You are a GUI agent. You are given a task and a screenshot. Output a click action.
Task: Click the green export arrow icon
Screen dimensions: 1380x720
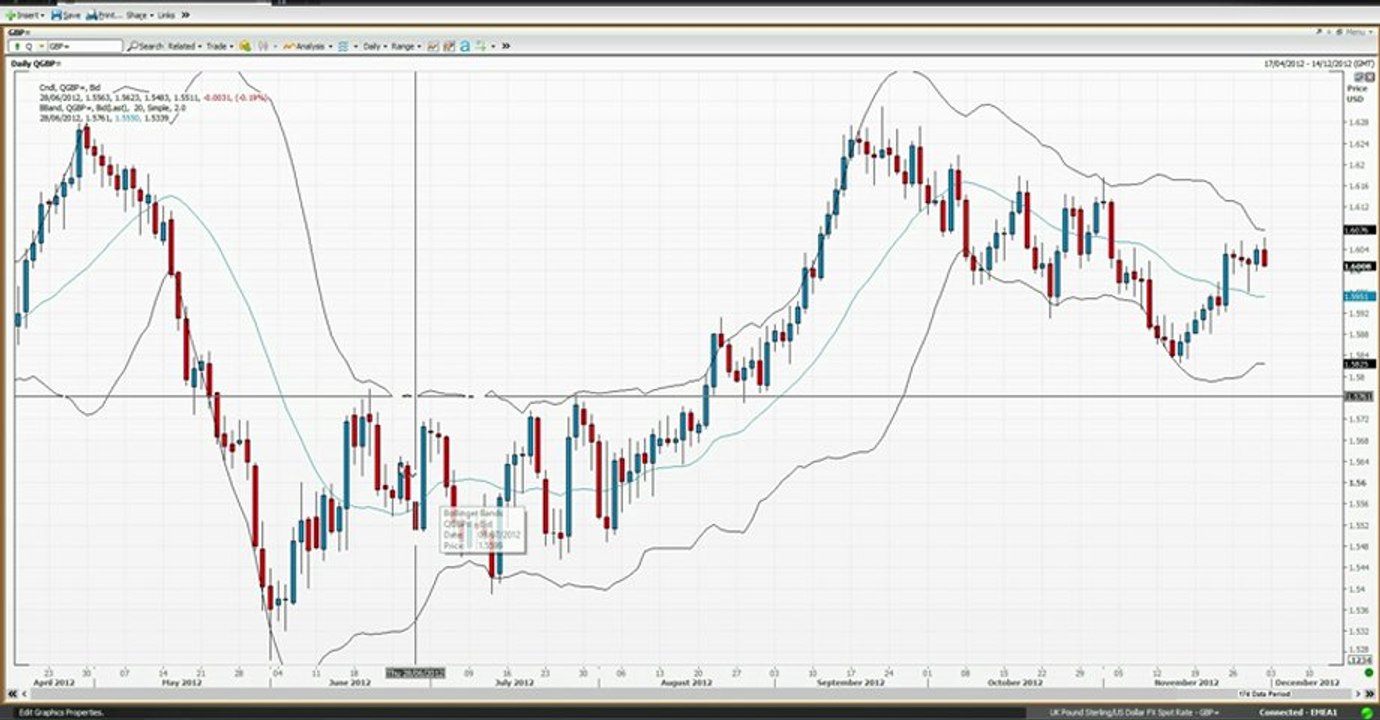(481, 46)
